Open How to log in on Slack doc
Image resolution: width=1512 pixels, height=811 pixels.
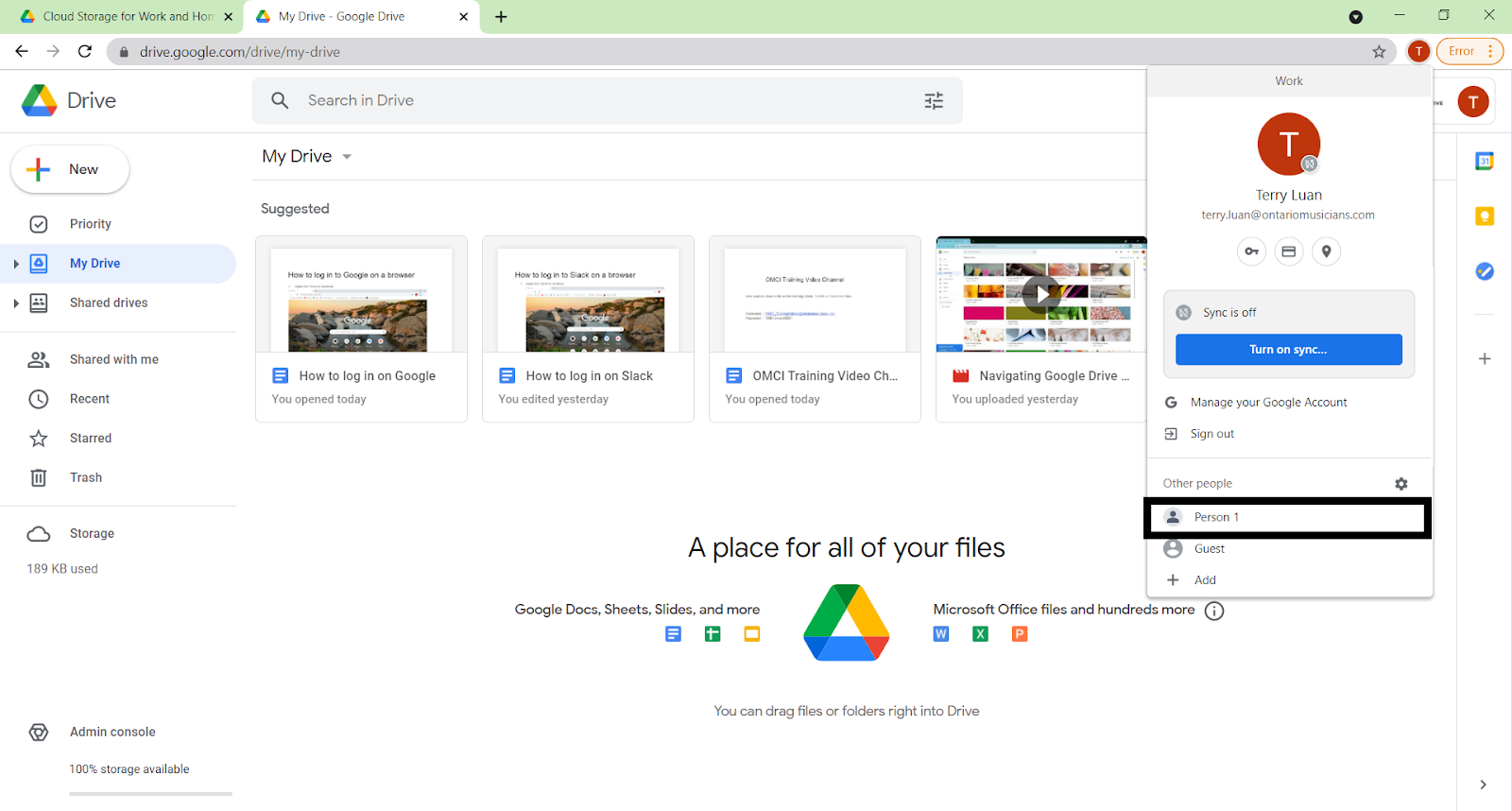pos(588,329)
